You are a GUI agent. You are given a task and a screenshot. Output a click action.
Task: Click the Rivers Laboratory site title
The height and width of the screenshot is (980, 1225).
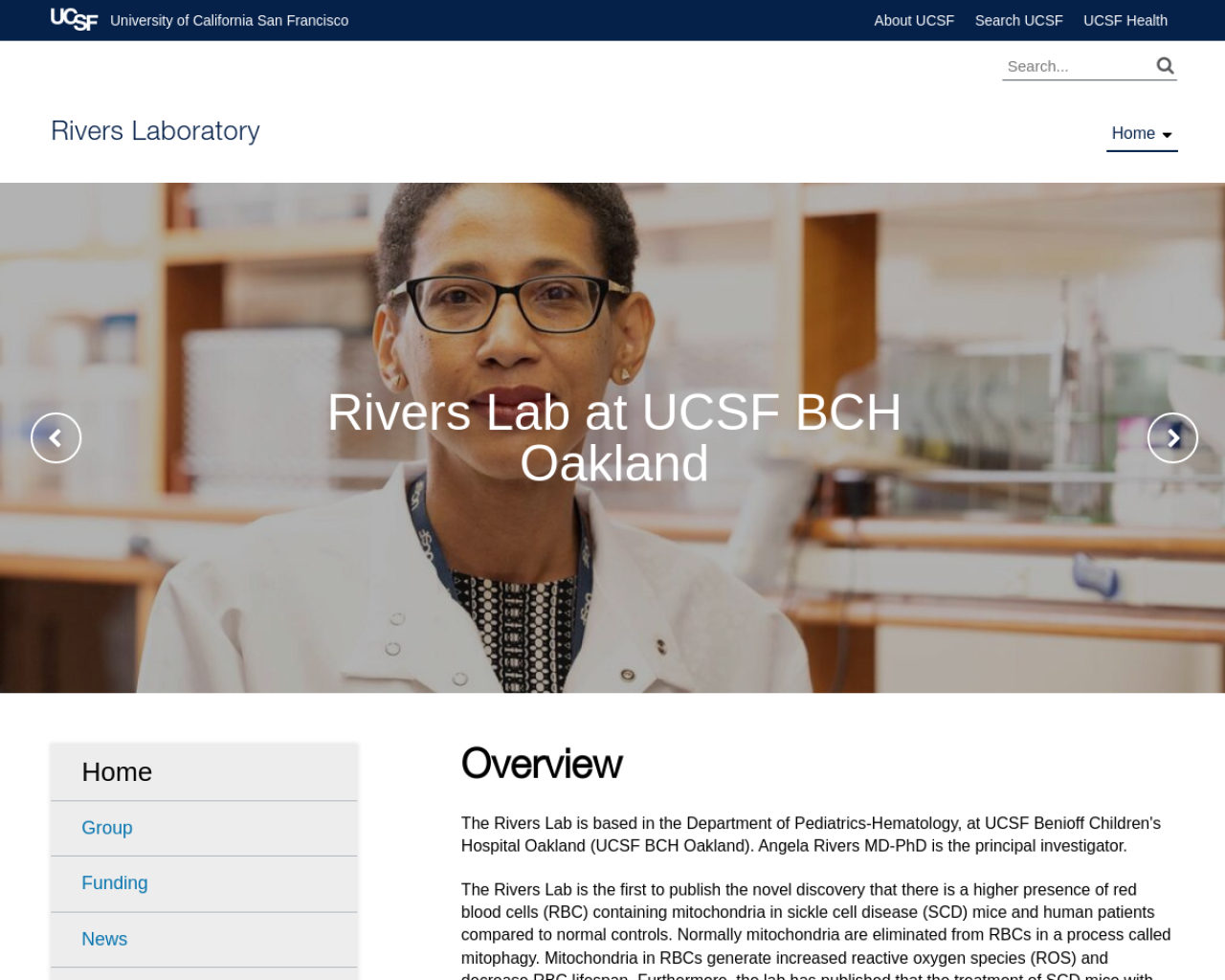tap(155, 131)
